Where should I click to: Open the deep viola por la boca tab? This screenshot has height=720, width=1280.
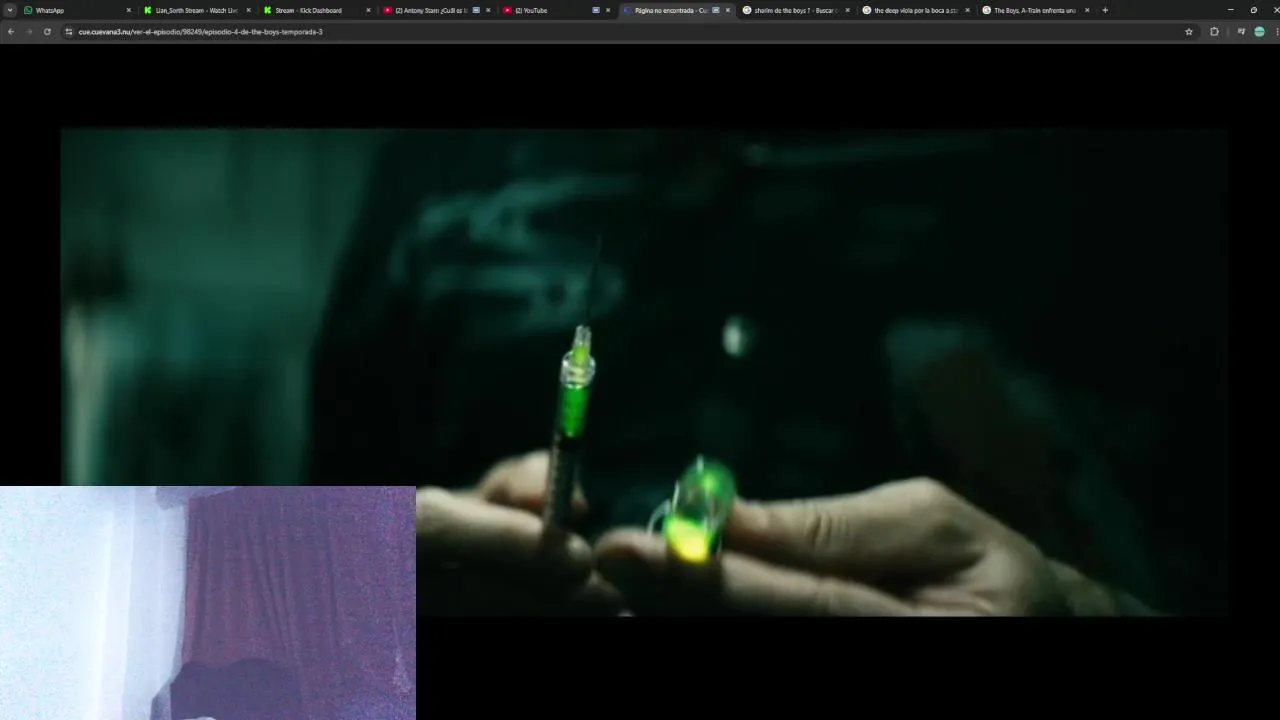[x=915, y=10]
